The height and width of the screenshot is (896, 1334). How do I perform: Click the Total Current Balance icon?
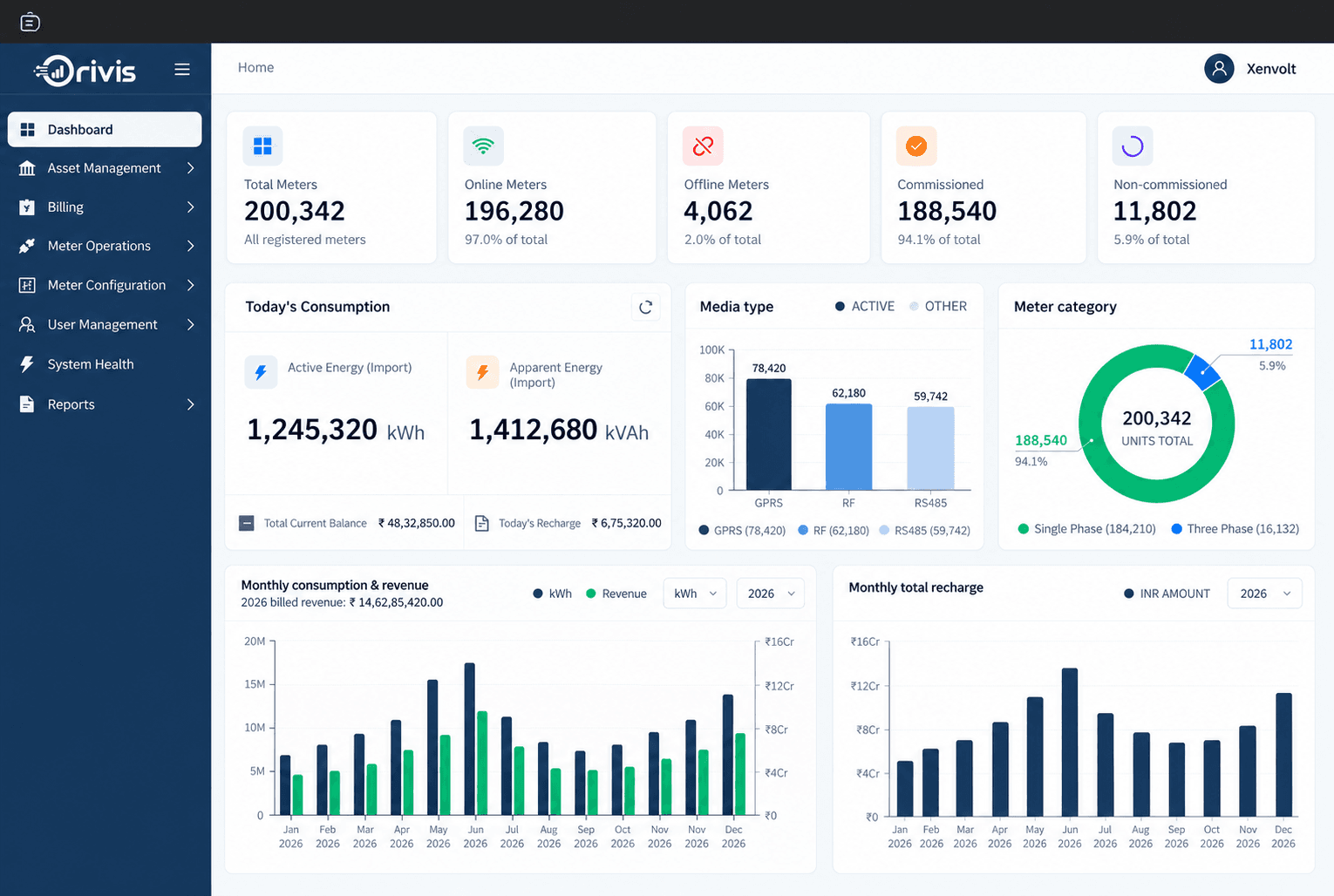pos(247,523)
